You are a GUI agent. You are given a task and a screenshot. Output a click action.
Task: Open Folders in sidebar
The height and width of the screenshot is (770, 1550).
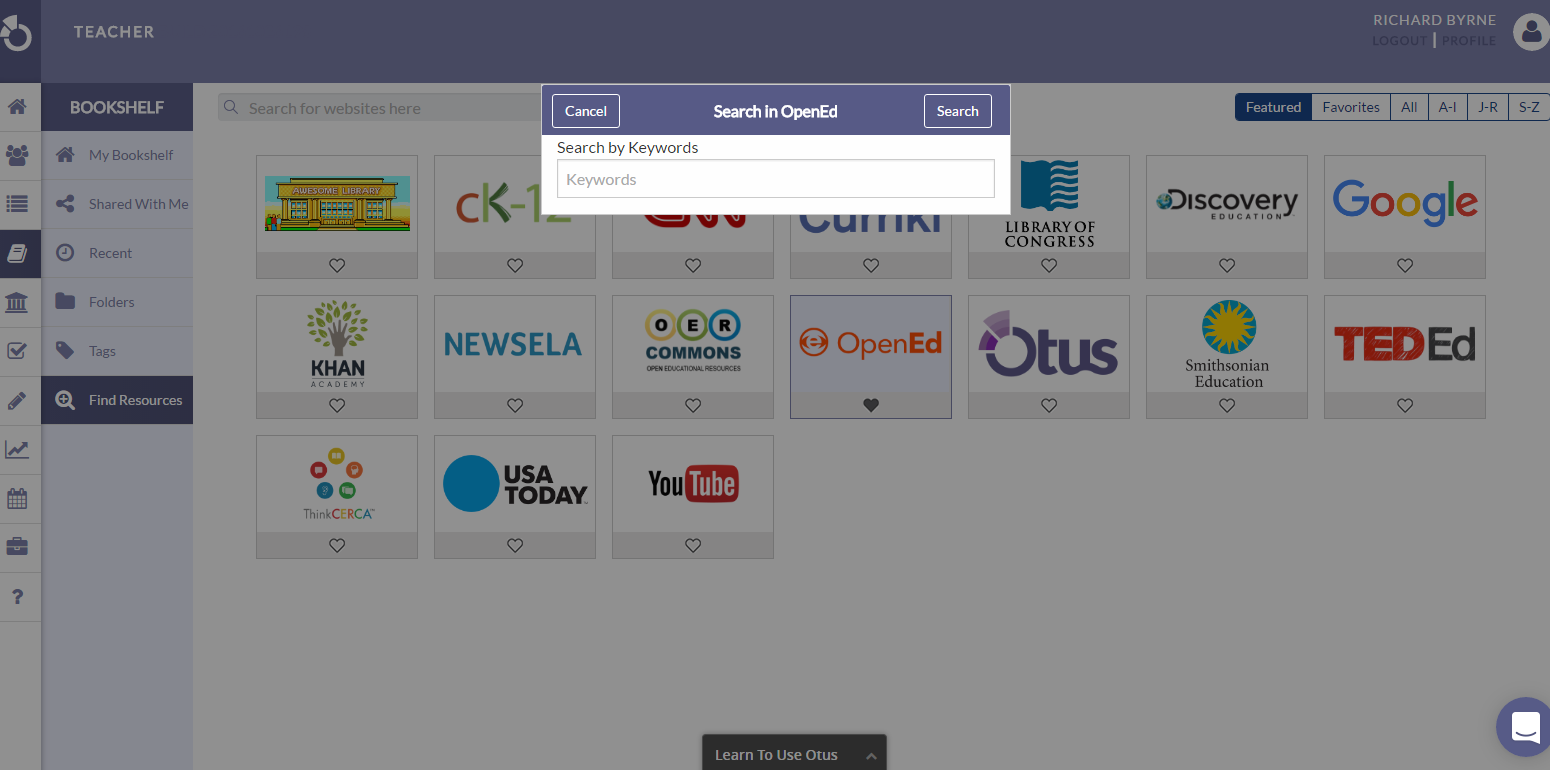[x=117, y=302]
